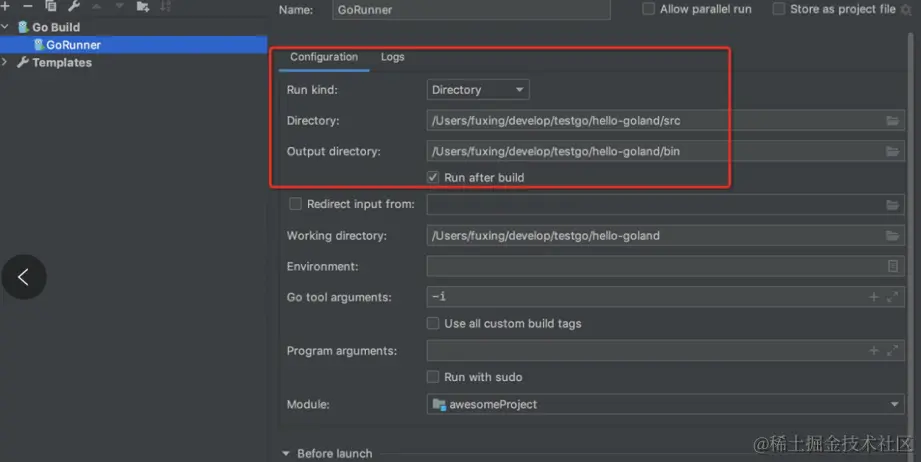Collapse the Go Build tree node
Viewport: 921px width, 462px height.
pos(5,27)
